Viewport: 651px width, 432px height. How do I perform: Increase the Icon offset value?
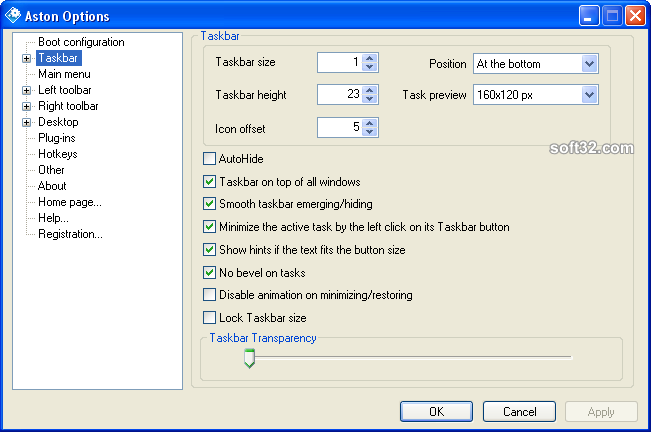click(x=370, y=123)
